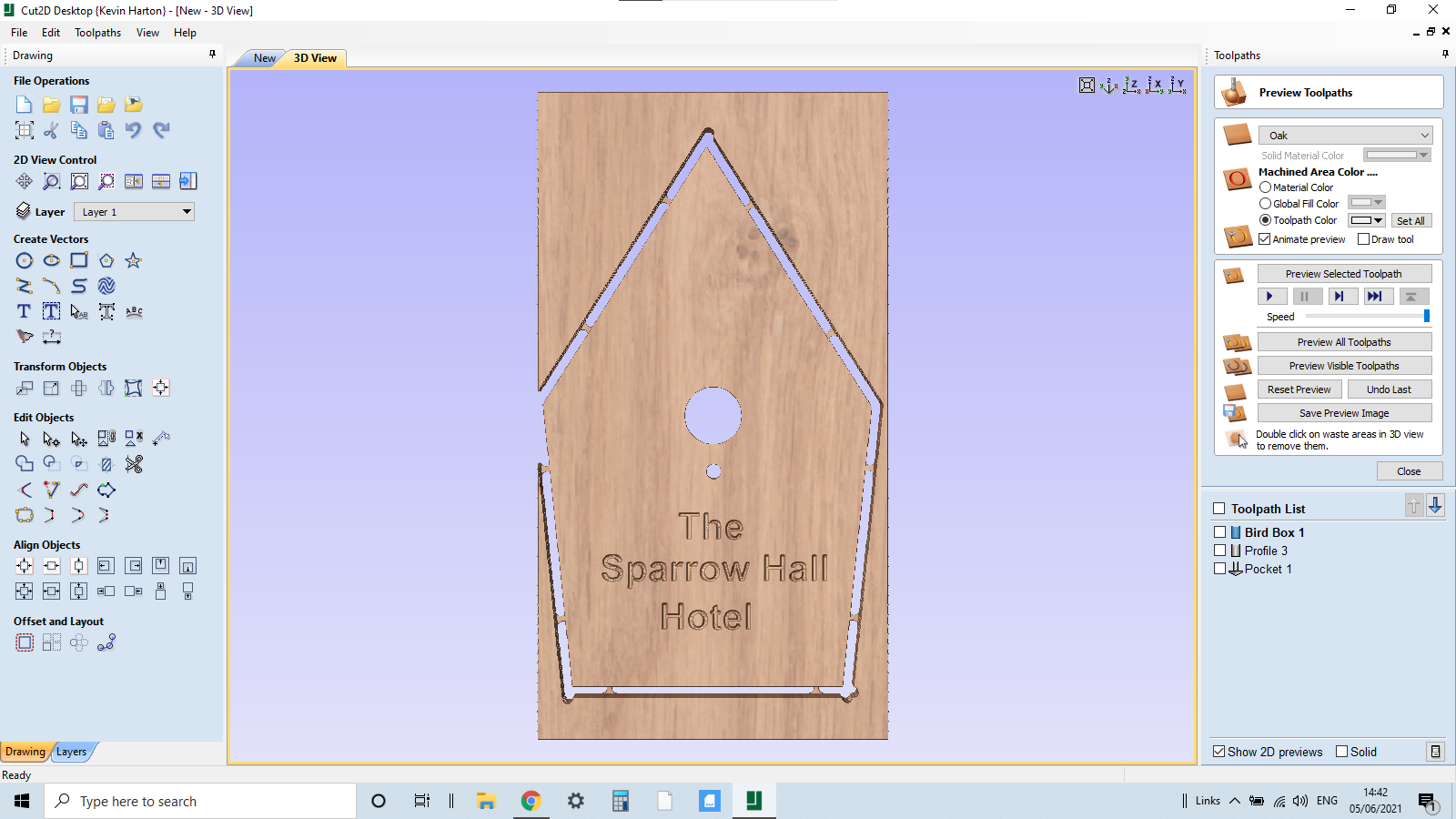Click the Zoom magnifier in 2D View Control

(x=52, y=181)
